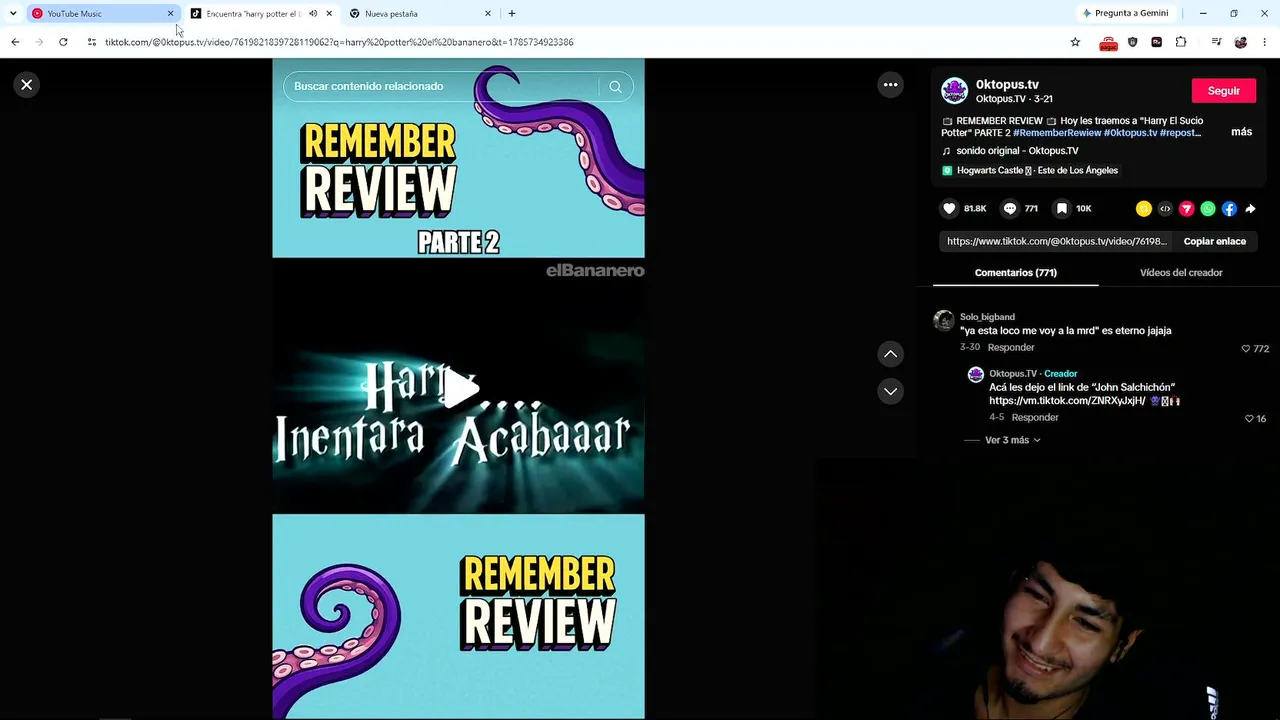1280x720 pixels.
Task: Reply to Solo_bigband's comment
Action: pyautogui.click(x=1011, y=348)
